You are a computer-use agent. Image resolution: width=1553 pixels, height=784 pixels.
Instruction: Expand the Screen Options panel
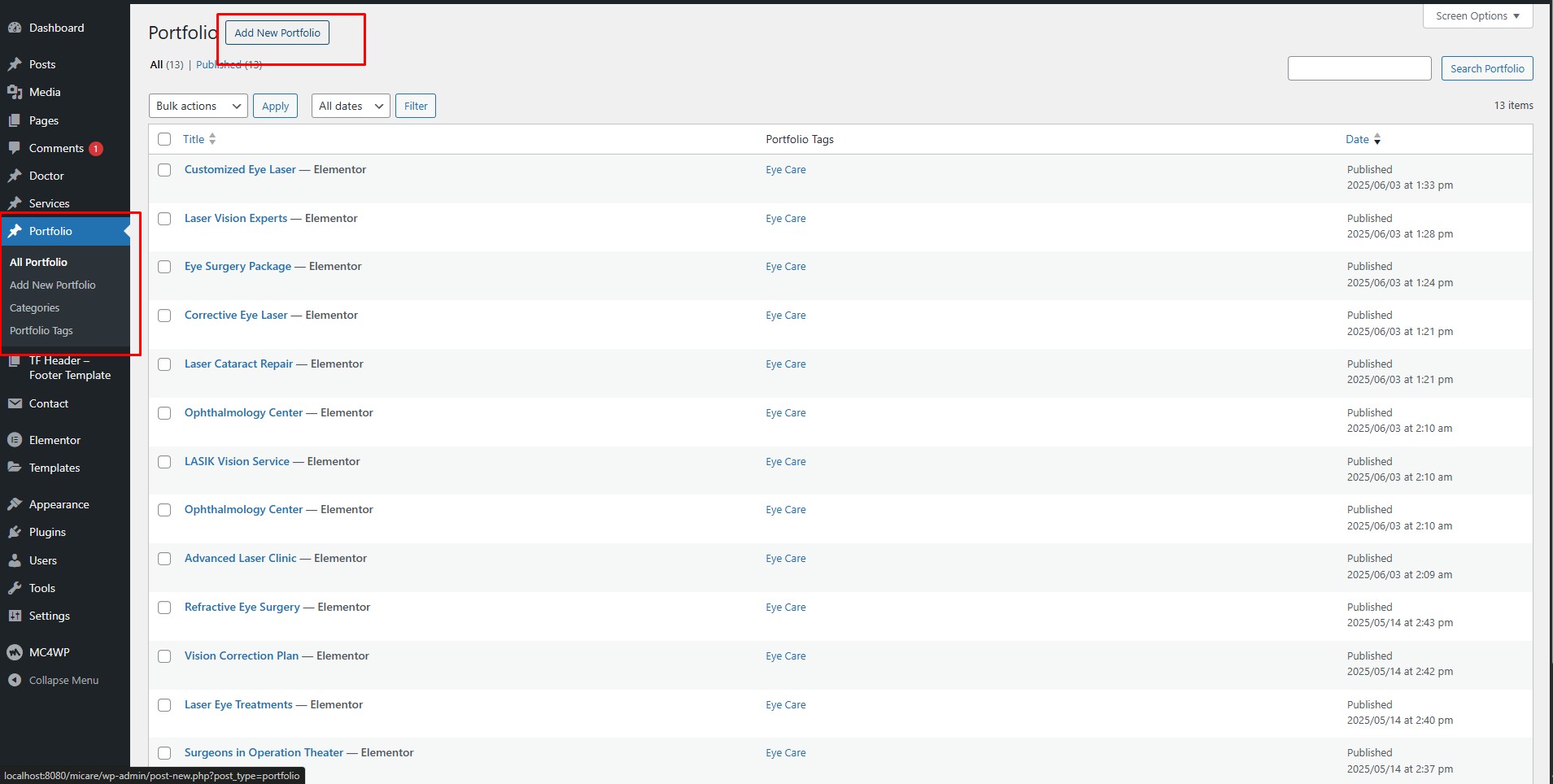(x=1477, y=16)
